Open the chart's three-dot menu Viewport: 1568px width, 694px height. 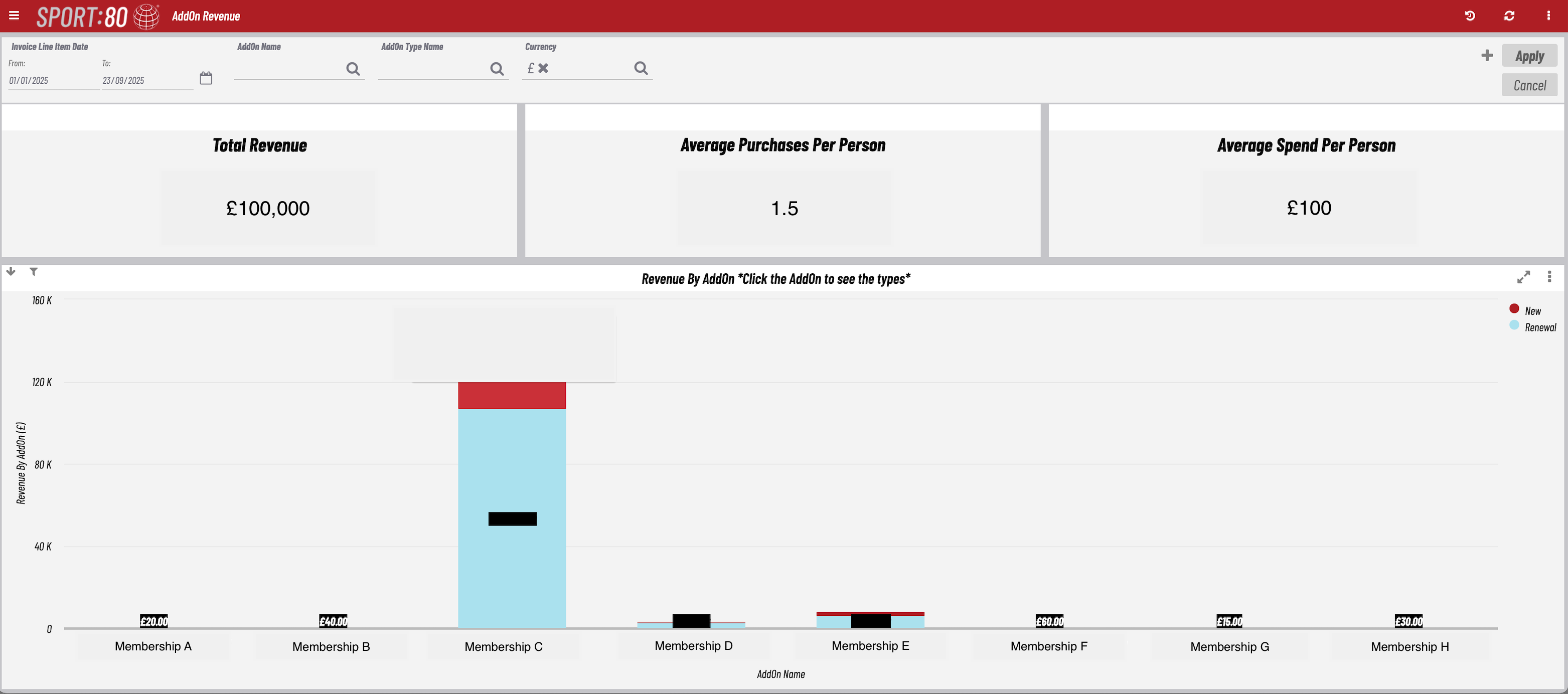coord(1549,277)
